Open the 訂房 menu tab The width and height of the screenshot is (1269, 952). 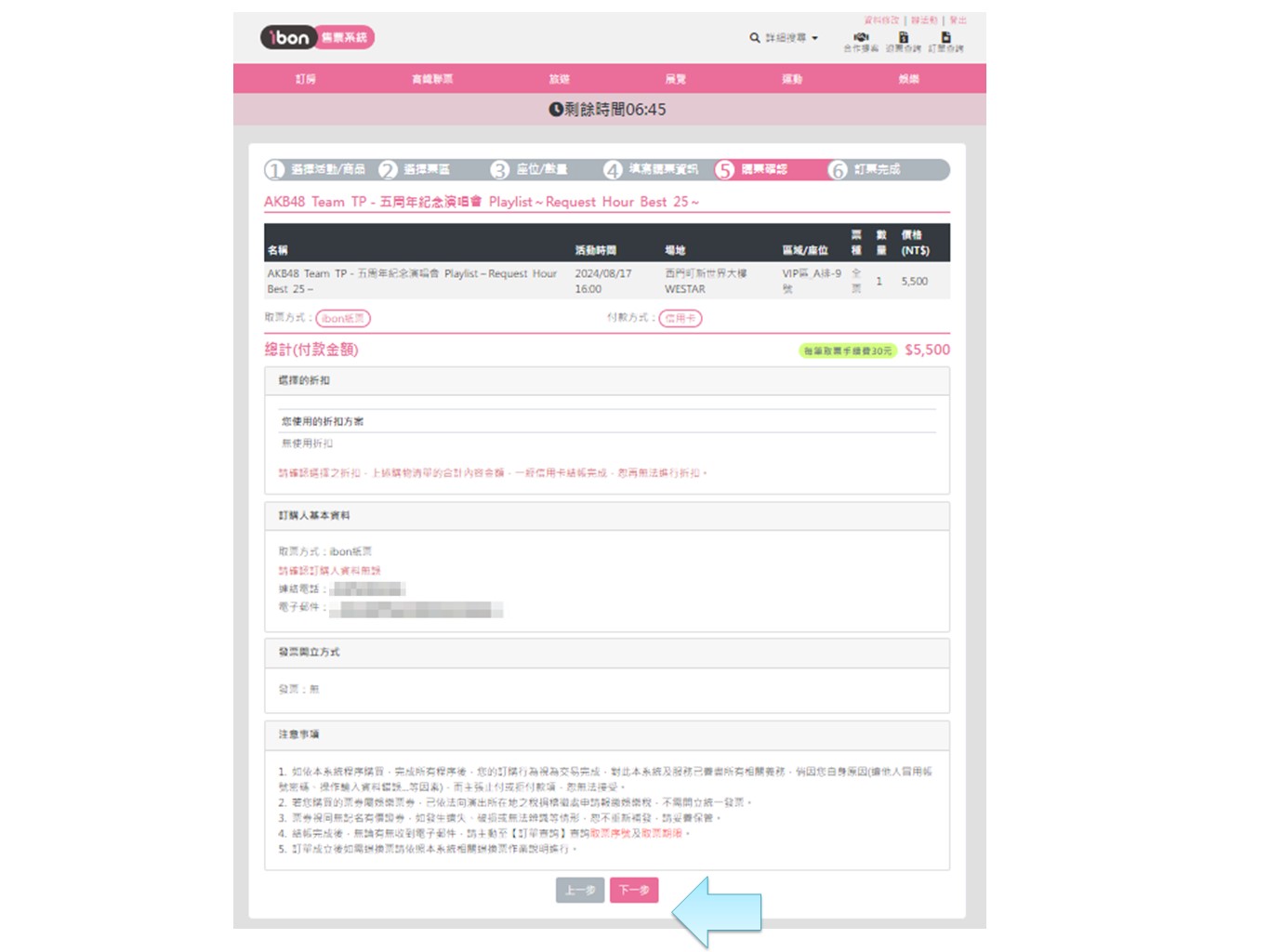point(305,79)
